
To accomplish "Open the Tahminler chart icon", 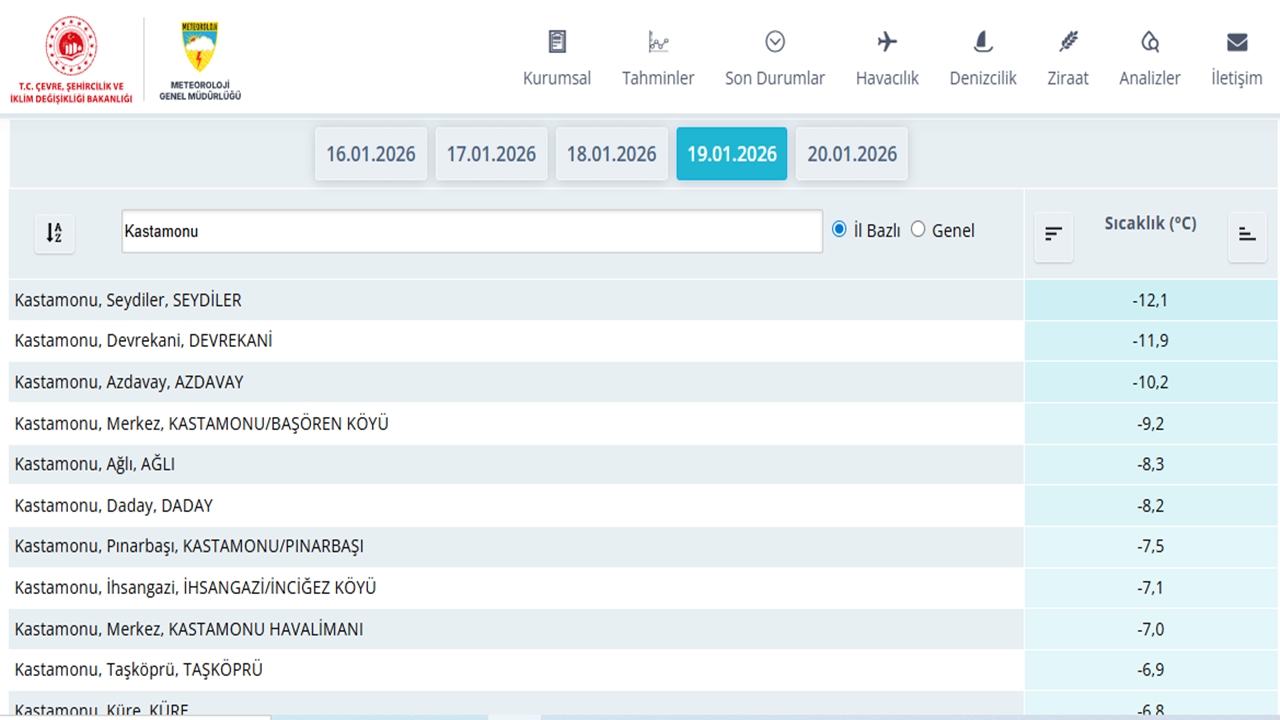I will pyautogui.click(x=658, y=42).
